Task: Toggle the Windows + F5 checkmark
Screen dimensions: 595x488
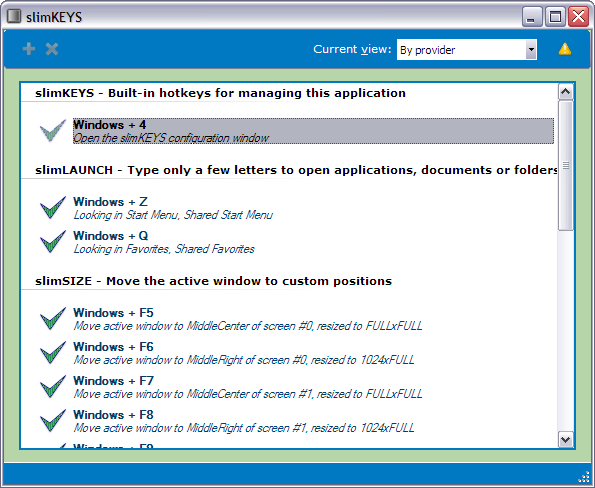Action: pos(52,319)
